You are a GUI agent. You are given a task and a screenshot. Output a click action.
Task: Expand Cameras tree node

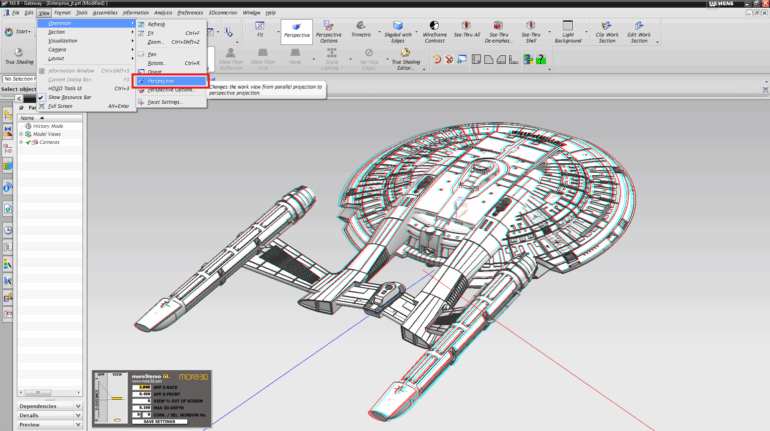point(21,142)
